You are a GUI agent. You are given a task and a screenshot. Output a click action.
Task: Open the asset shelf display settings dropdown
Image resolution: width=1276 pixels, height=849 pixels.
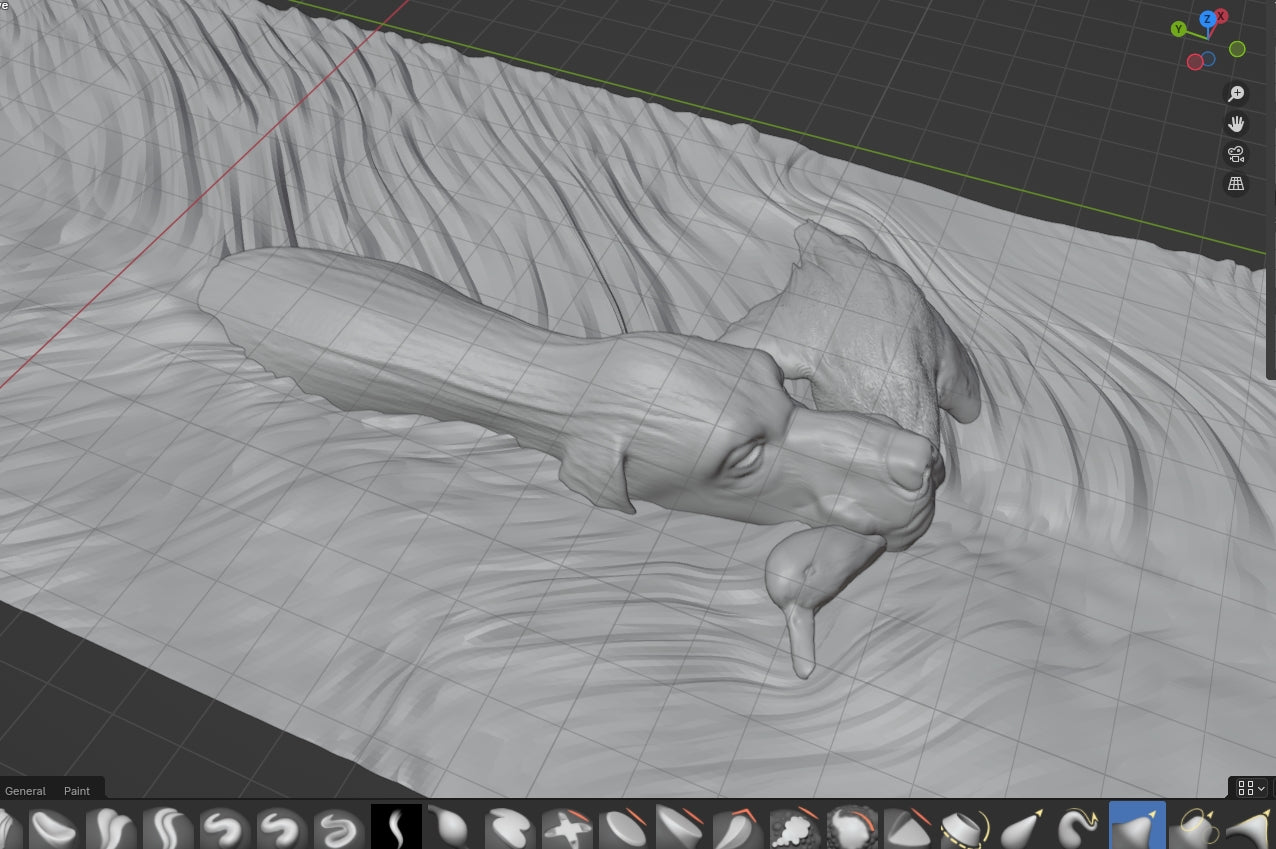(x=1250, y=788)
